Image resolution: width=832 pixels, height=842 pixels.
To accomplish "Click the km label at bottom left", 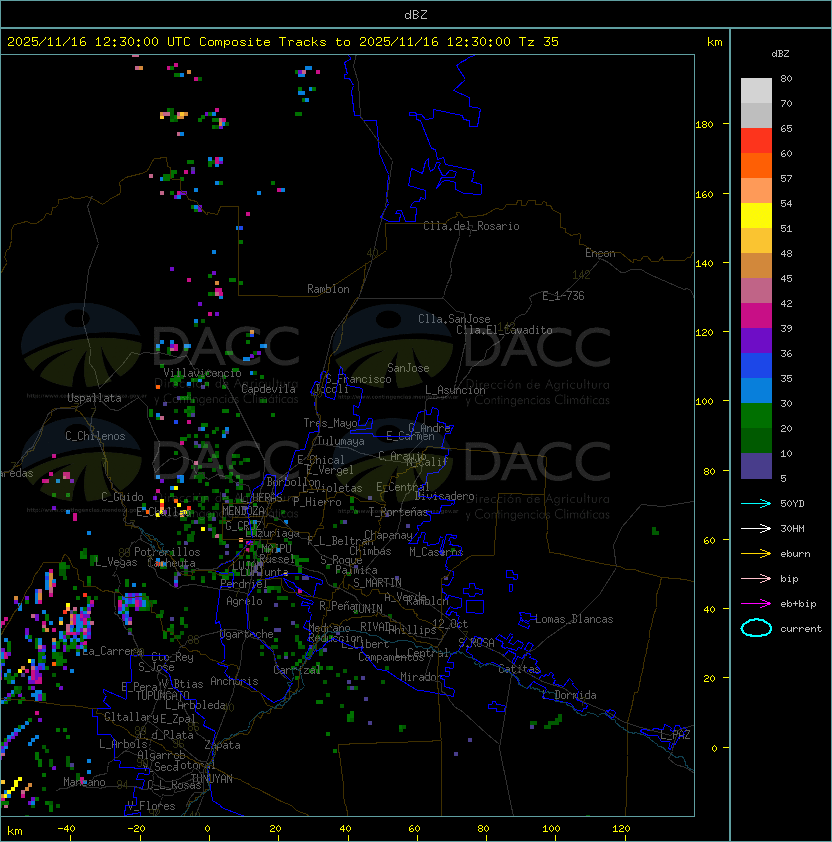I will click(15, 831).
